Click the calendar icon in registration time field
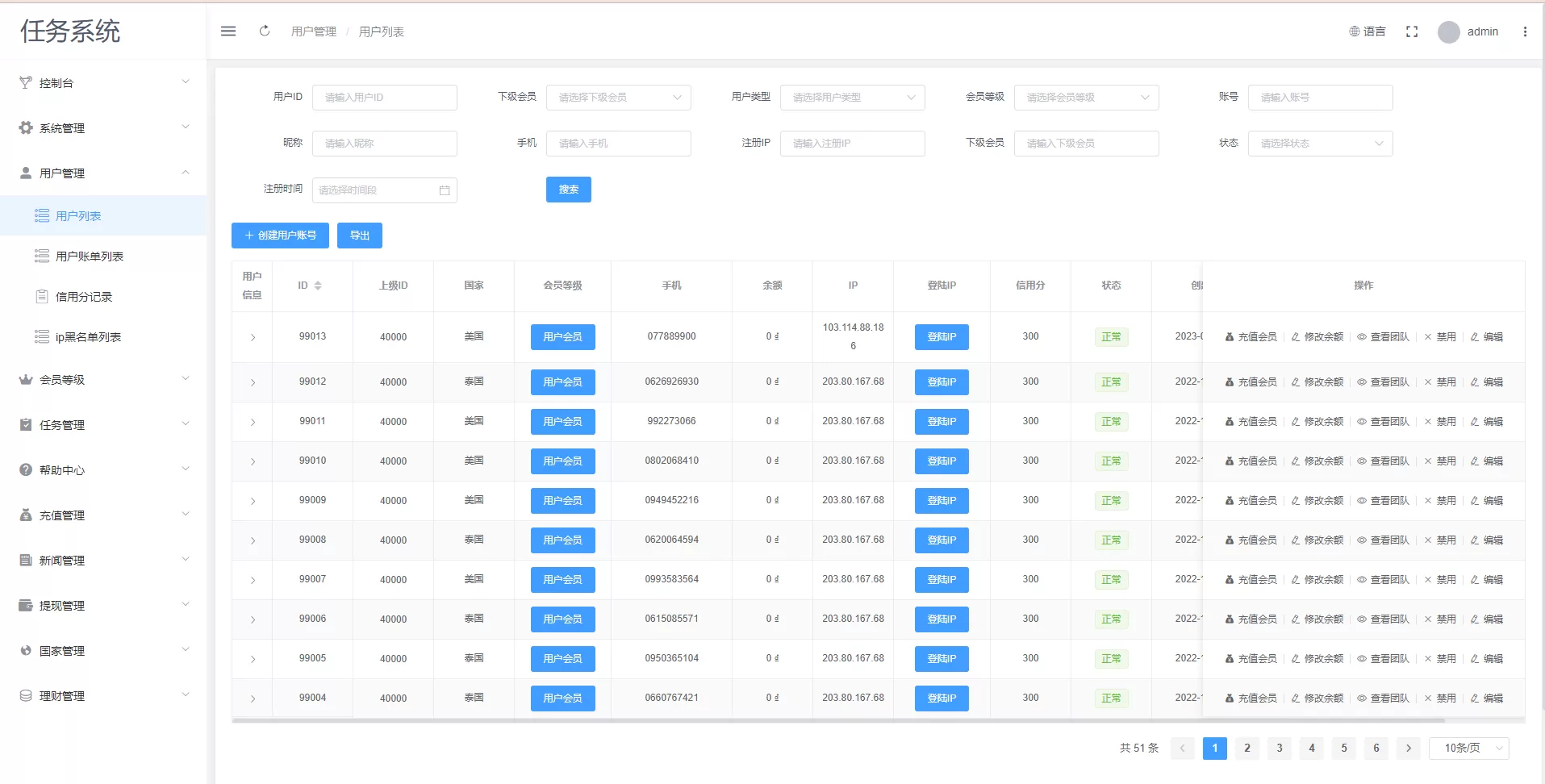 (x=445, y=190)
